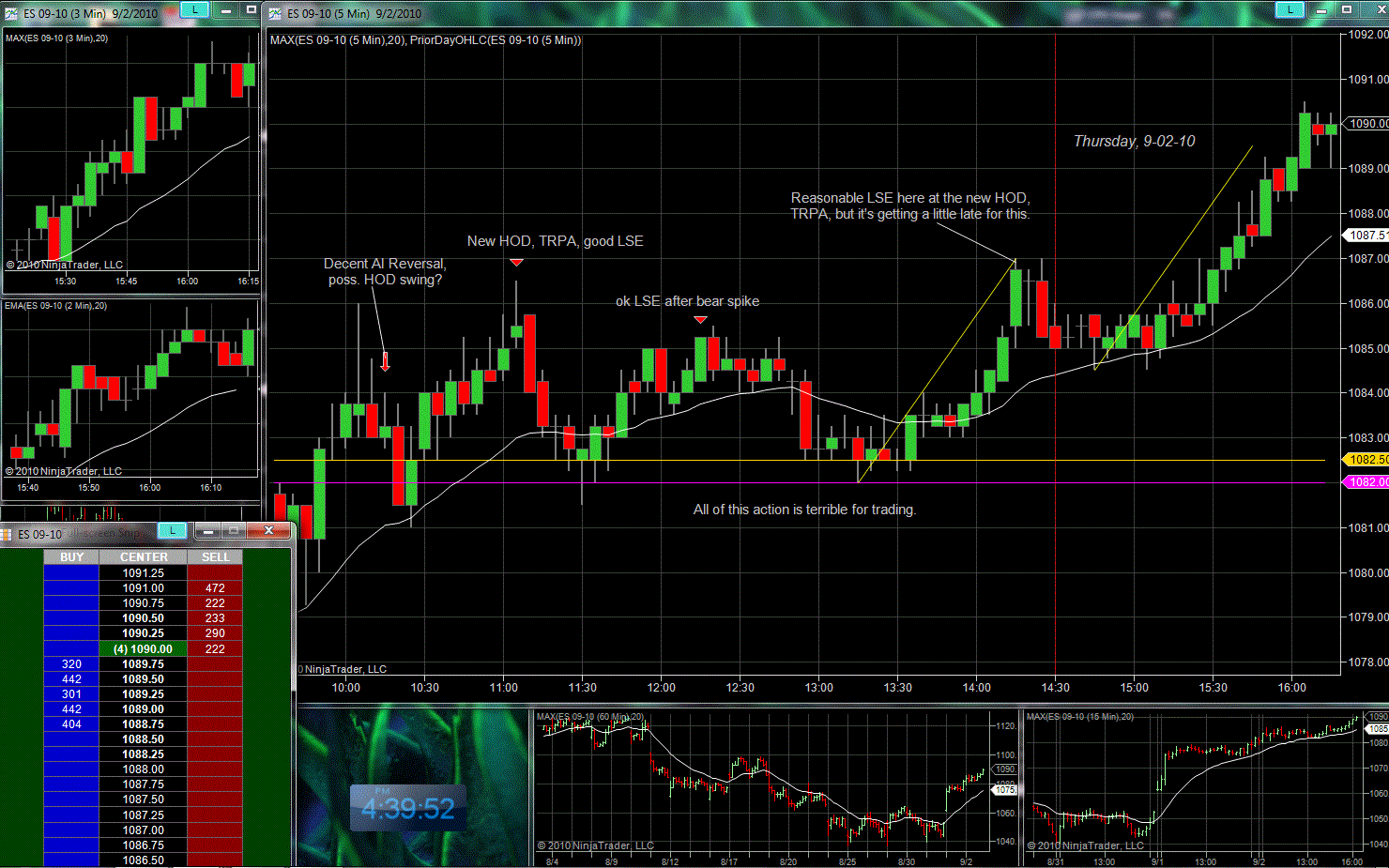The image size is (1389, 868).
Task: Click red down arrow below Decent AI Reversal note
Action: point(385,361)
